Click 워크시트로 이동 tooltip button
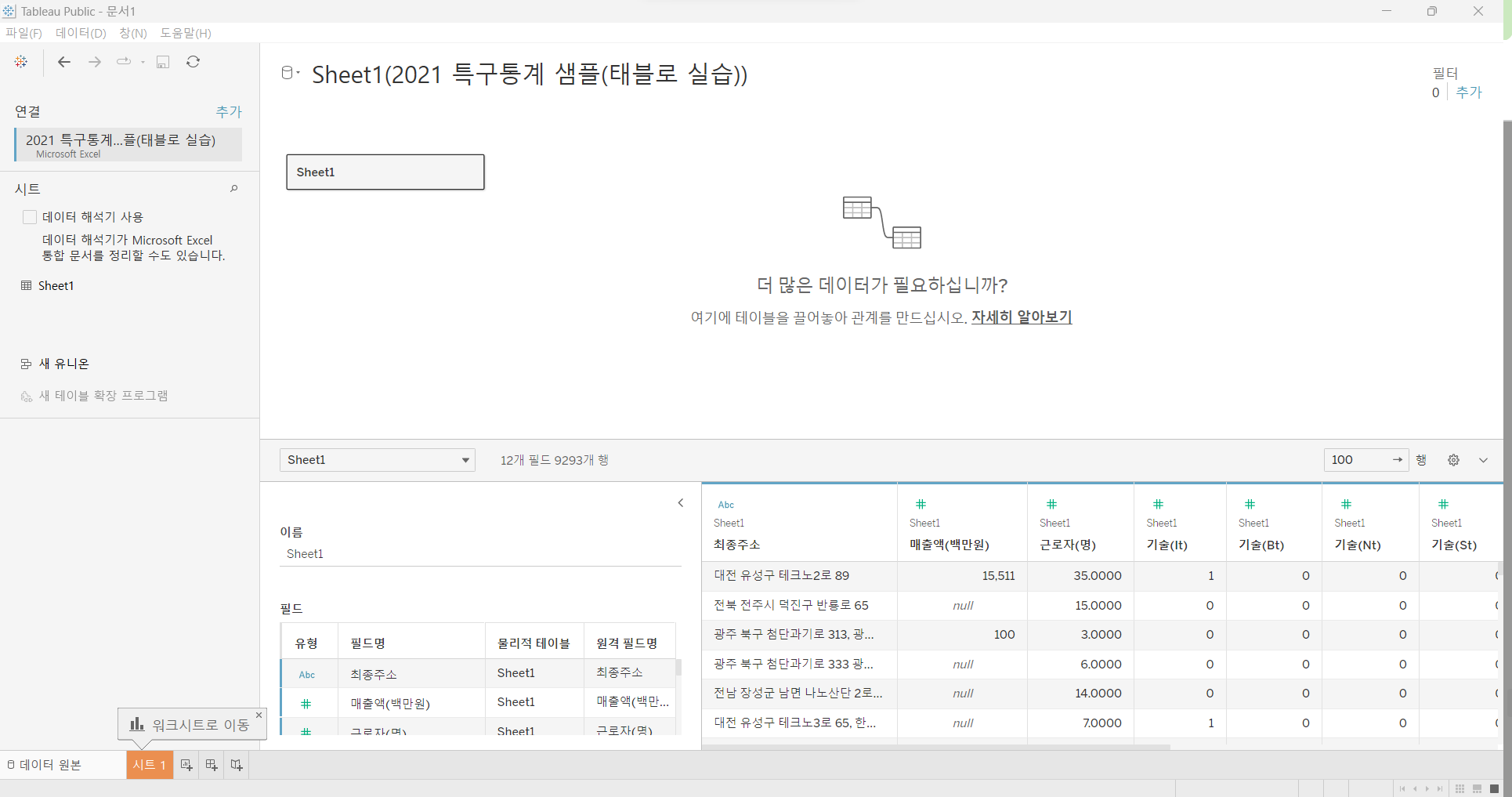 pos(190,725)
